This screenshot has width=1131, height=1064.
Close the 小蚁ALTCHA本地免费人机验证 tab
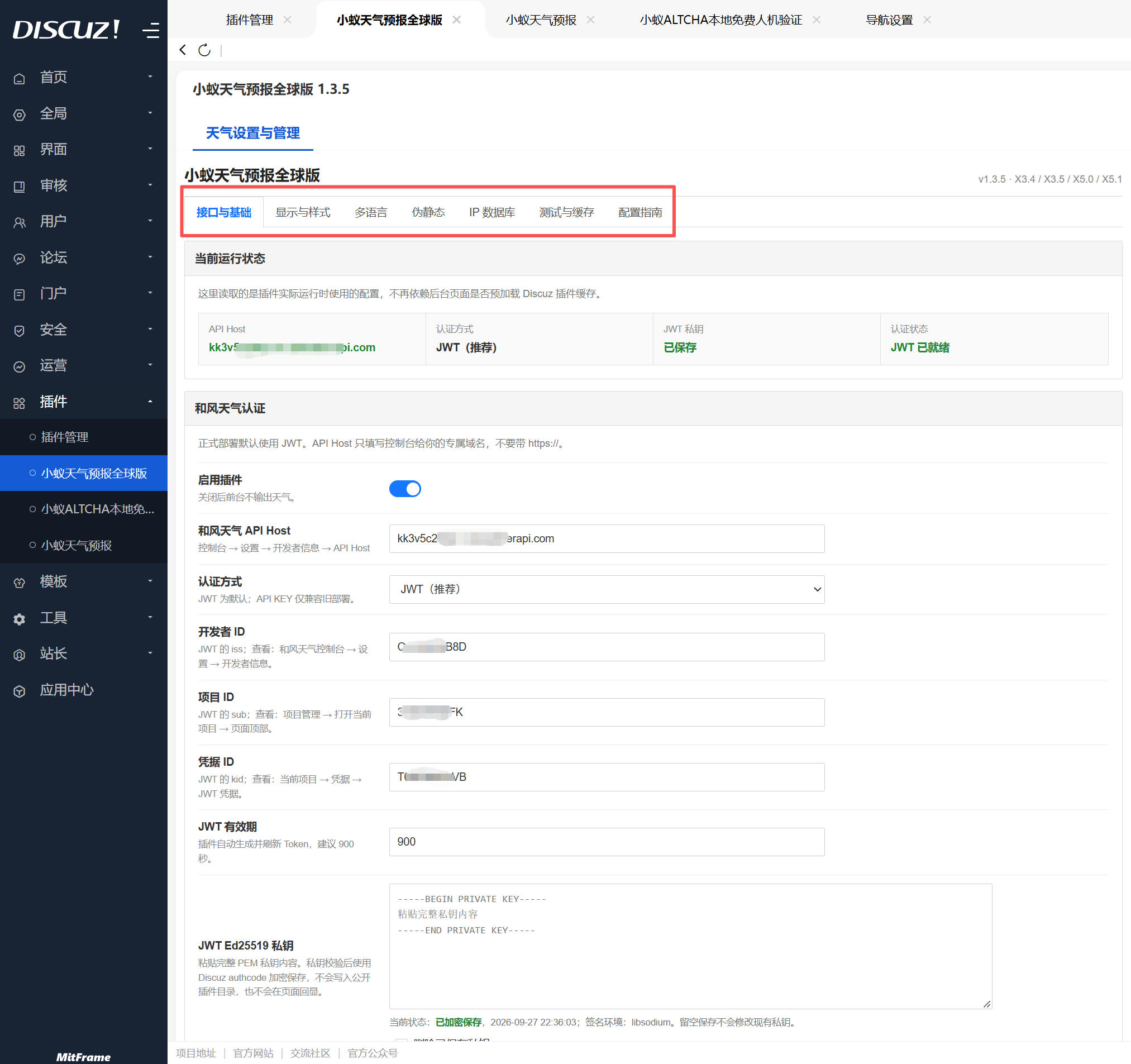817,20
